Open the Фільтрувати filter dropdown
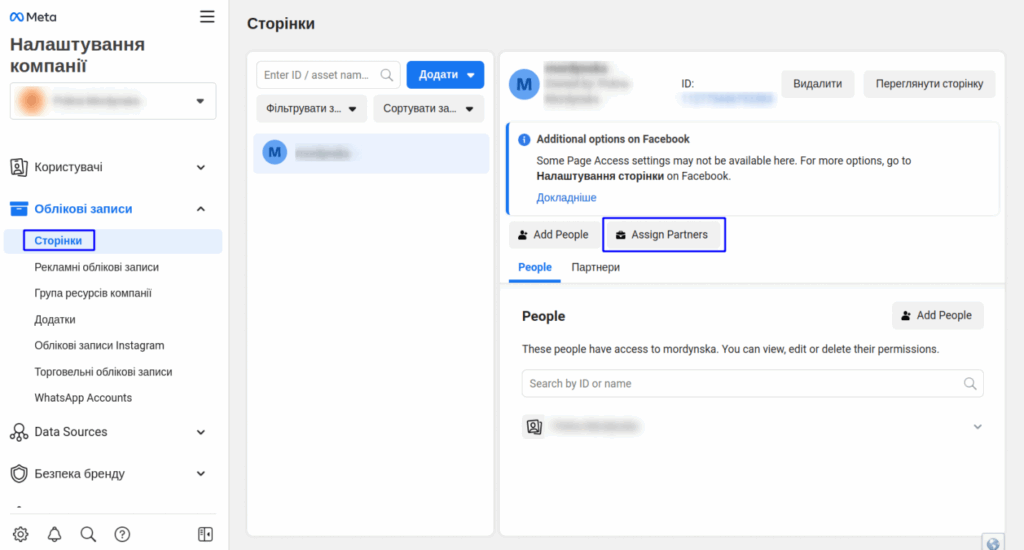The image size is (1024, 550). click(311, 109)
